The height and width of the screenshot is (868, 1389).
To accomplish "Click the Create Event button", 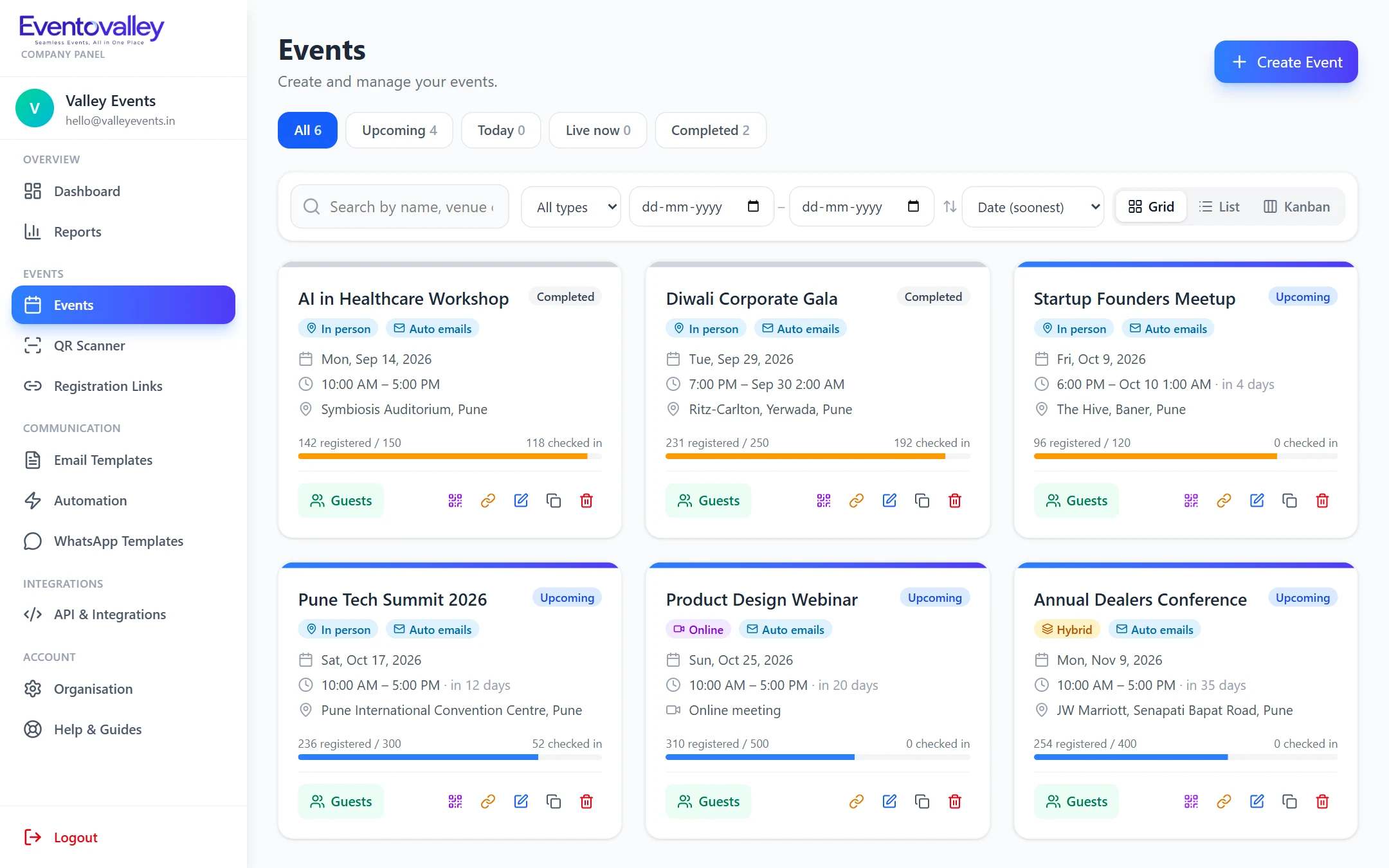I will (x=1286, y=62).
